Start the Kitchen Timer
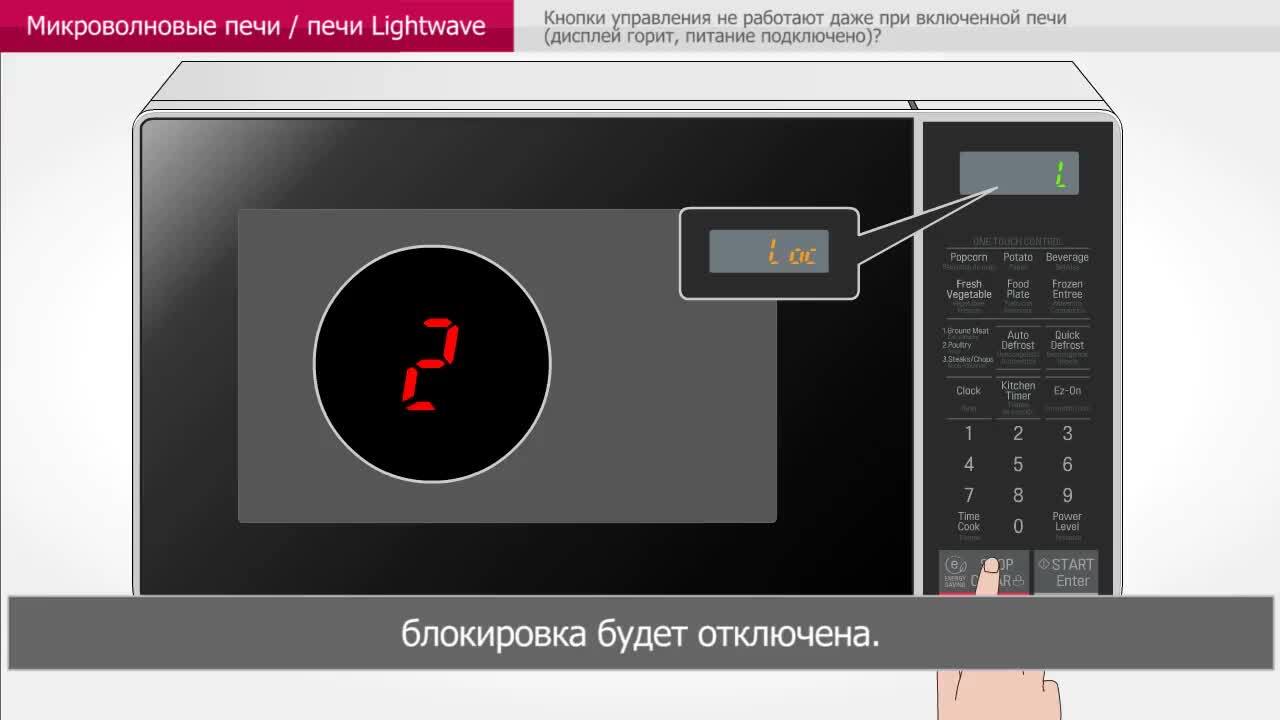The width and height of the screenshot is (1280, 720). point(1018,392)
